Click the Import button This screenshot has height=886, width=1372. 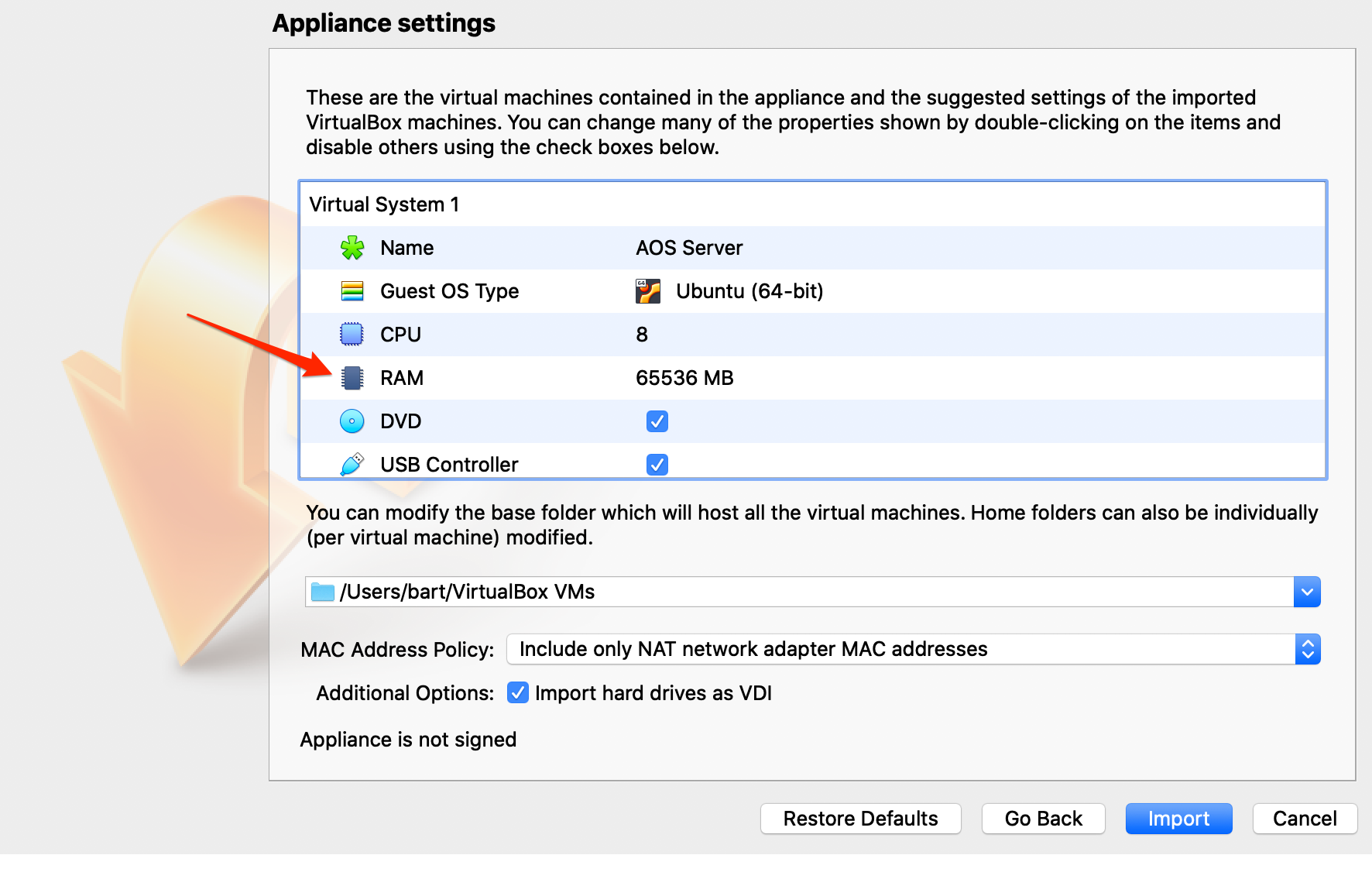coord(1178,819)
